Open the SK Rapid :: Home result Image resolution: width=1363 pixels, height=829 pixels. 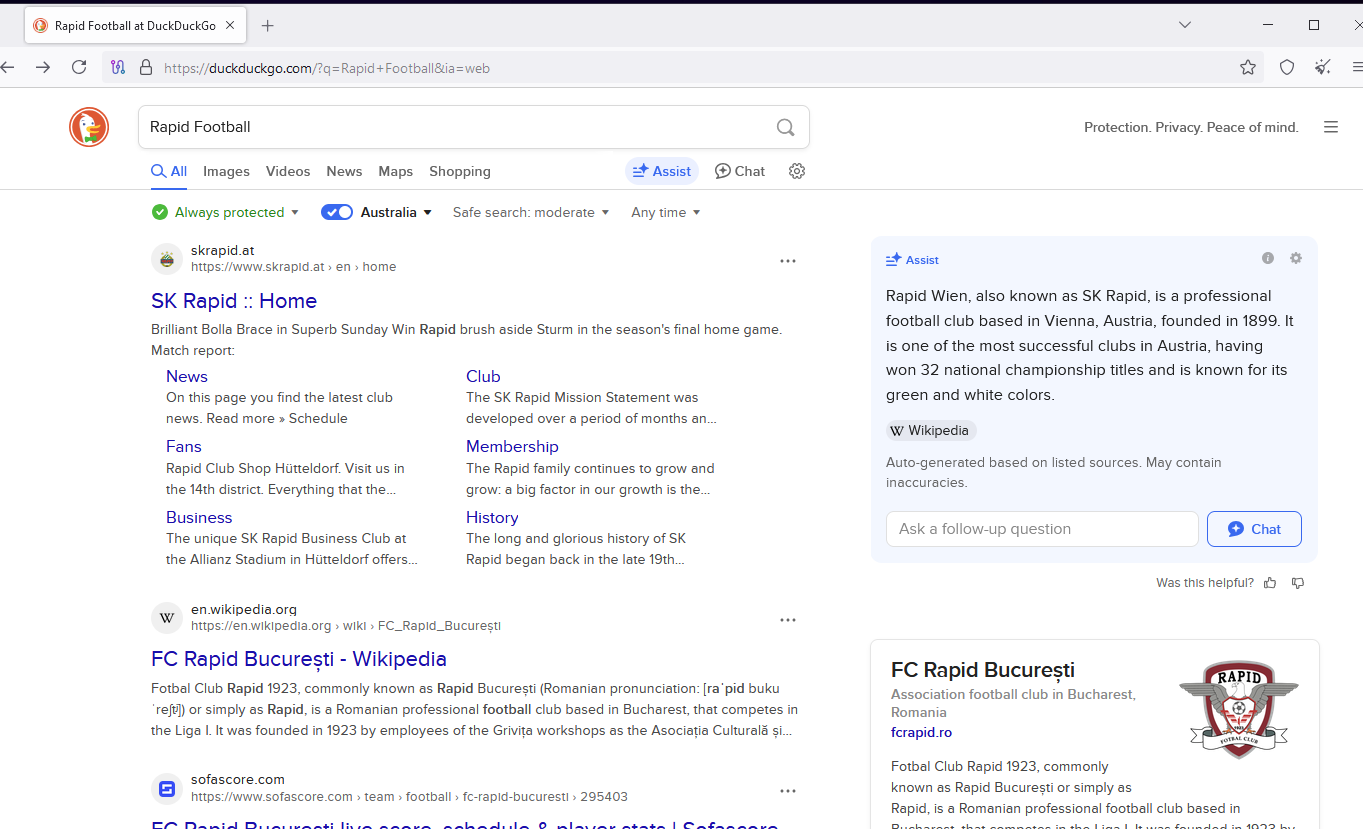coord(234,301)
